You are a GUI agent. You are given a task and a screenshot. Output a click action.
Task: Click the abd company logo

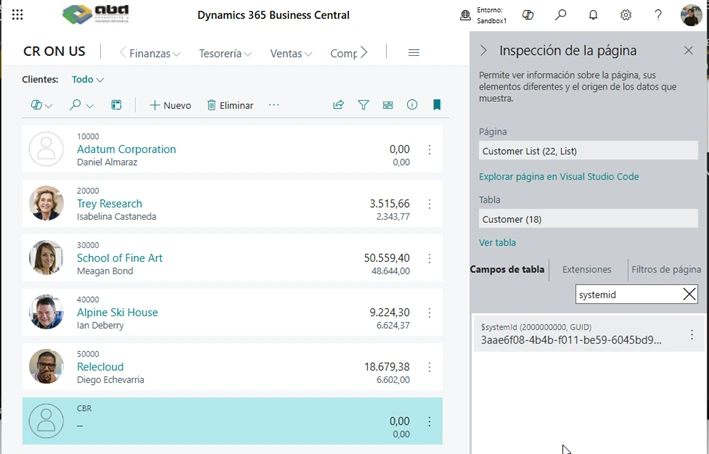(x=95, y=14)
